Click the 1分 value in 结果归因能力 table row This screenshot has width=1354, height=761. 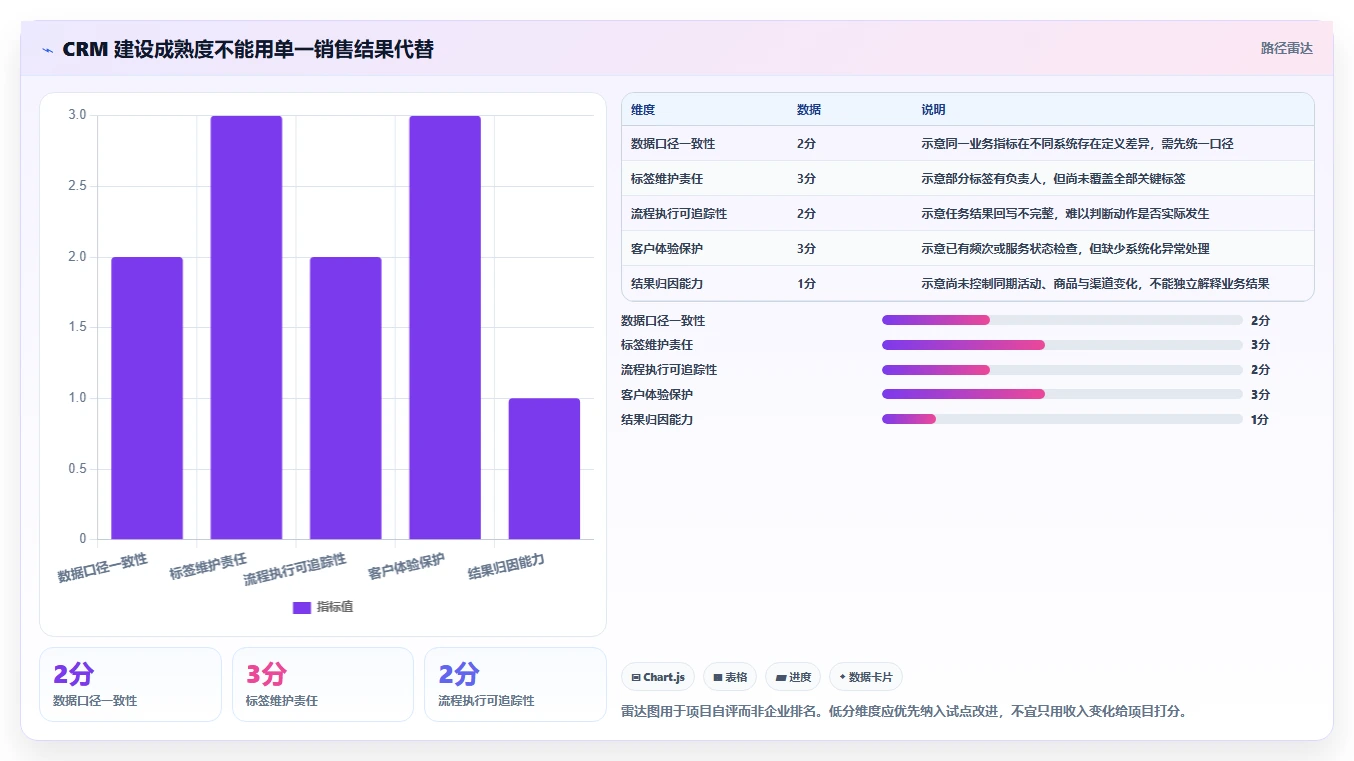pyautogui.click(x=806, y=284)
